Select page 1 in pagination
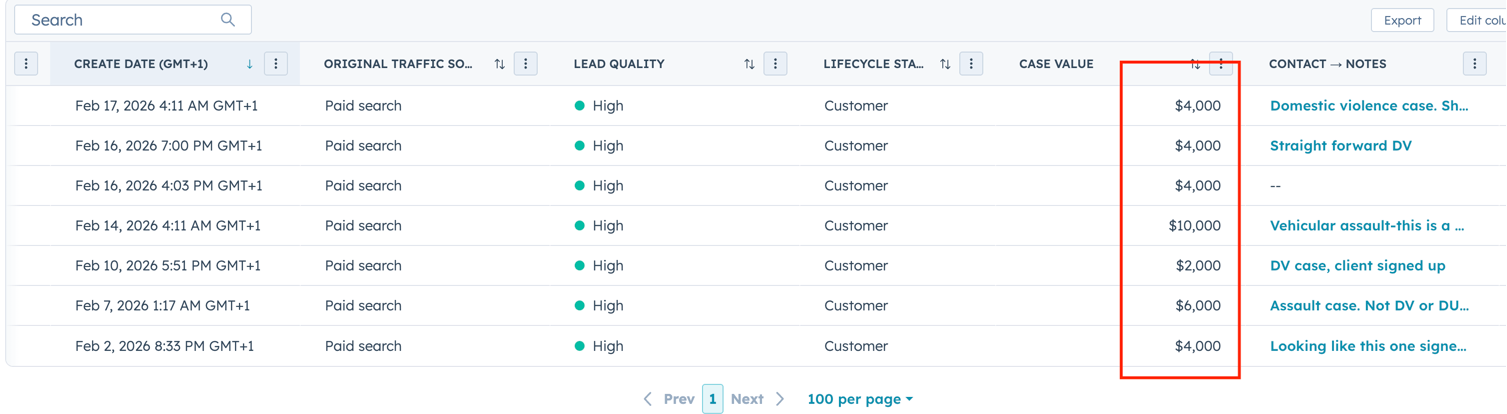The height and width of the screenshot is (414, 1507). click(x=712, y=399)
